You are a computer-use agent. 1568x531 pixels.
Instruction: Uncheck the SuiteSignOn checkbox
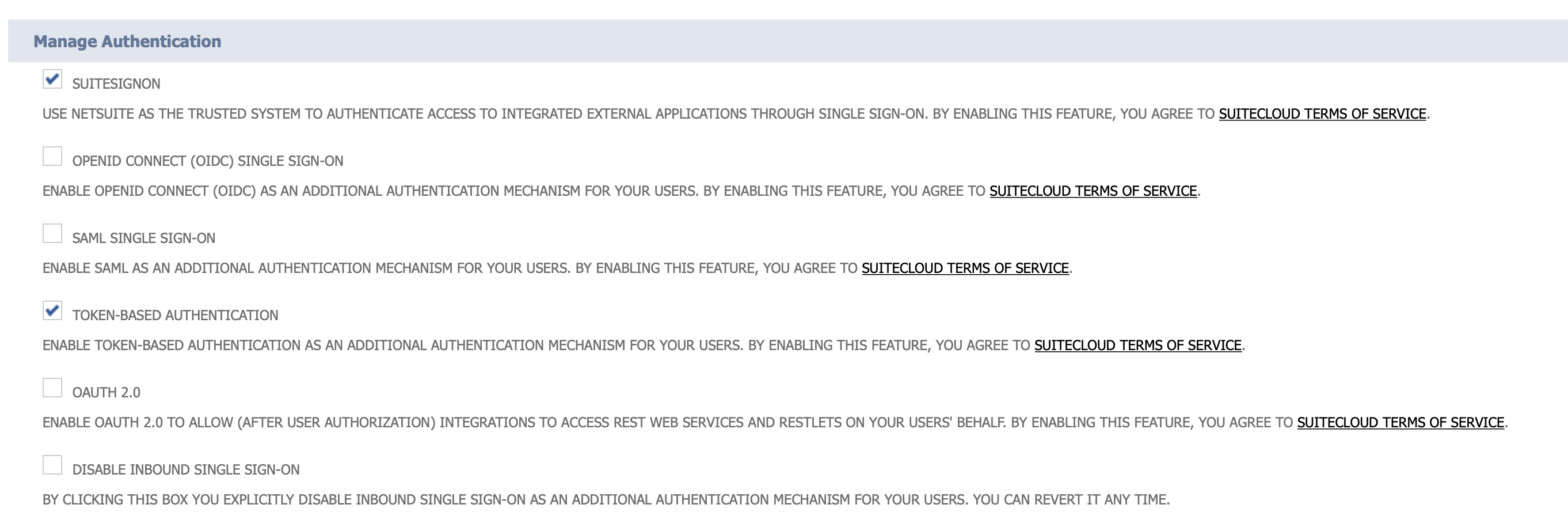click(x=52, y=79)
